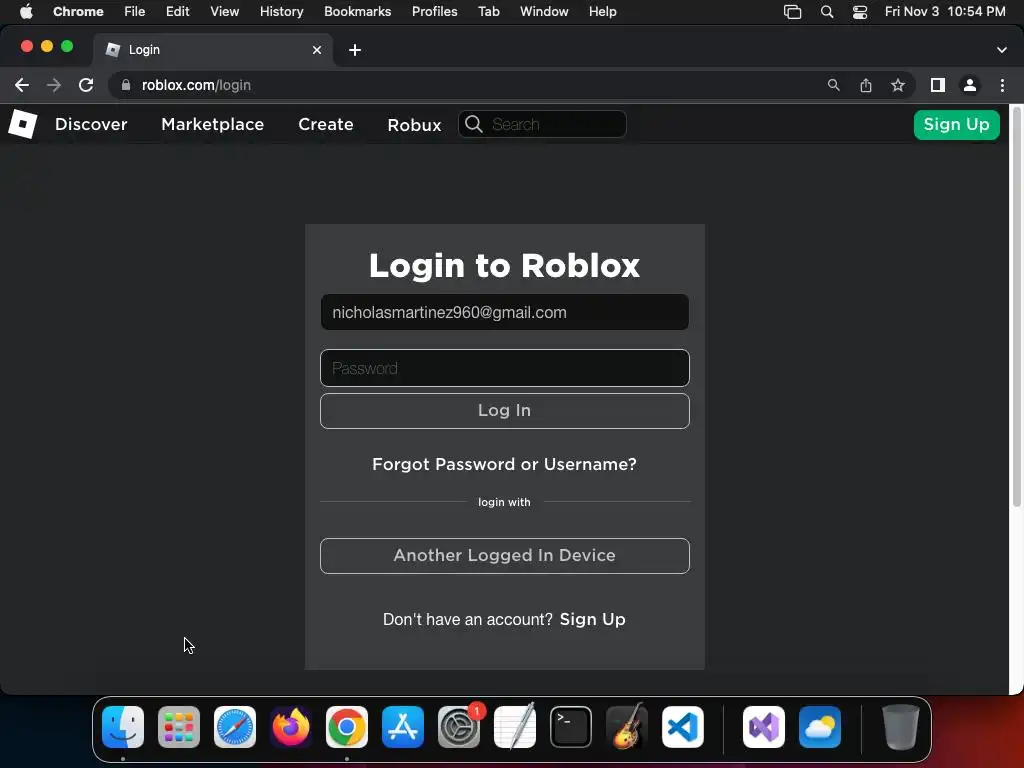Click the Stage Manager icon in menu bar
This screenshot has height=768, width=1024.
[x=792, y=12]
